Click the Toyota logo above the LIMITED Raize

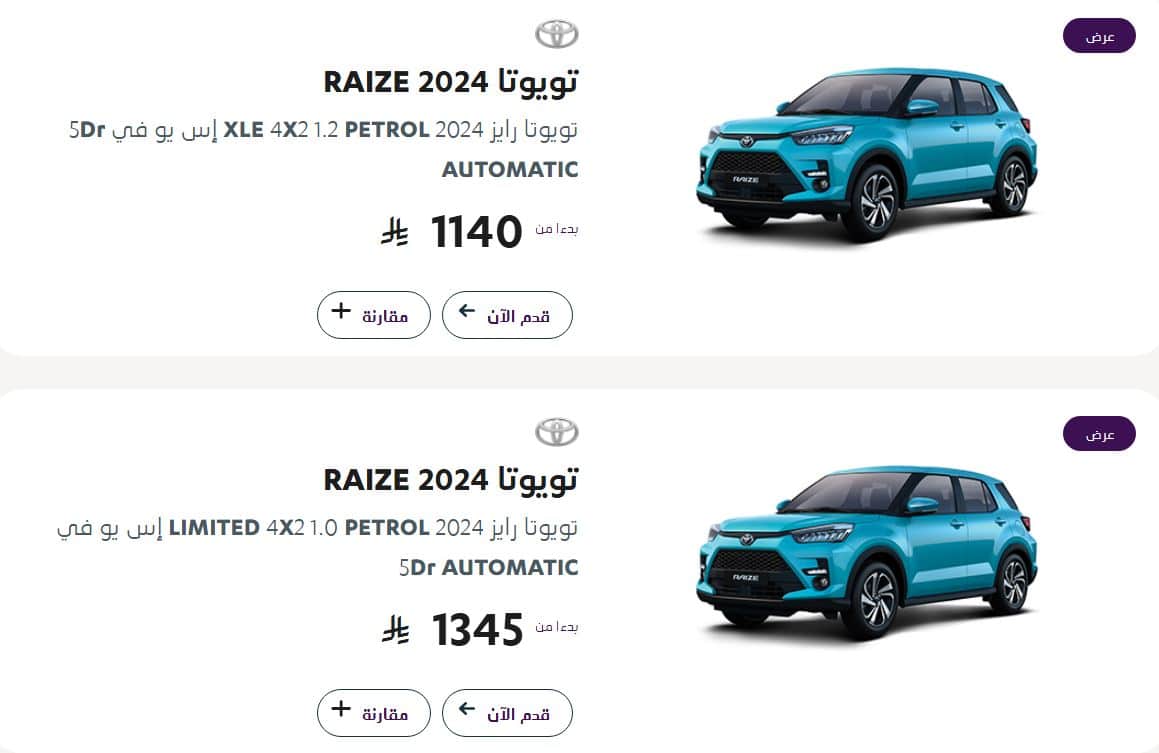[557, 432]
